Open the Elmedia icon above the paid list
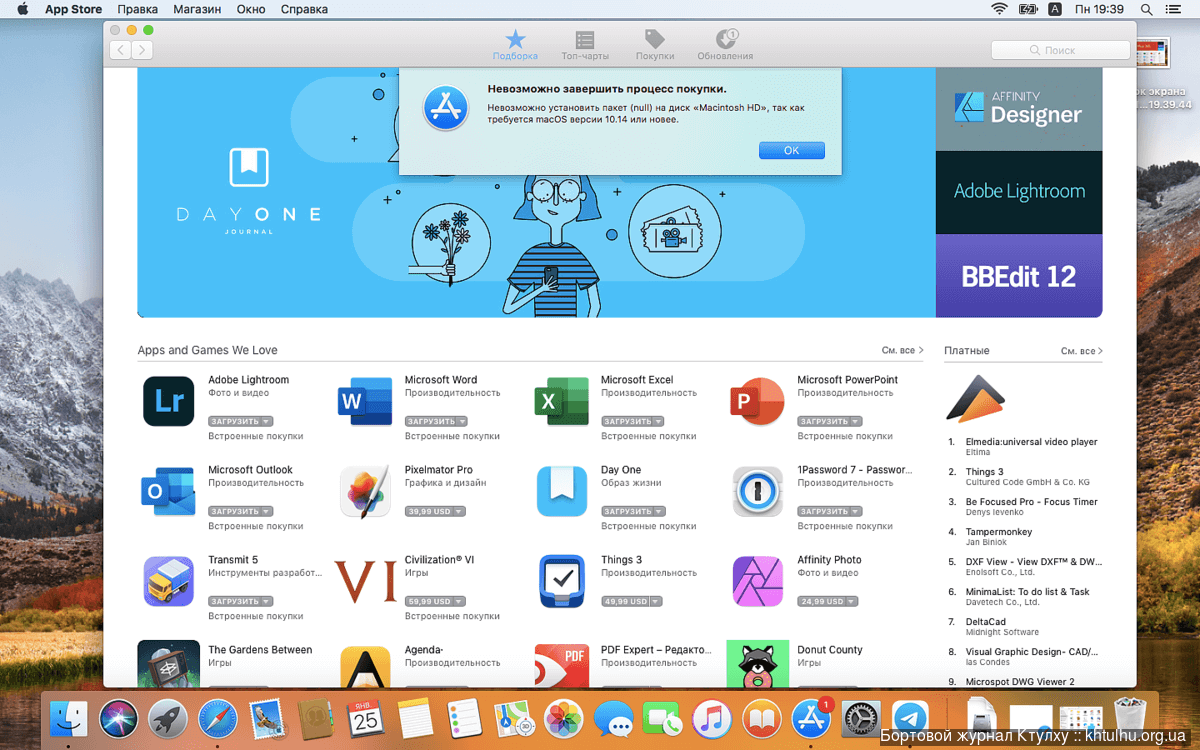Viewport: 1200px width, 750px height. (975, 398)
